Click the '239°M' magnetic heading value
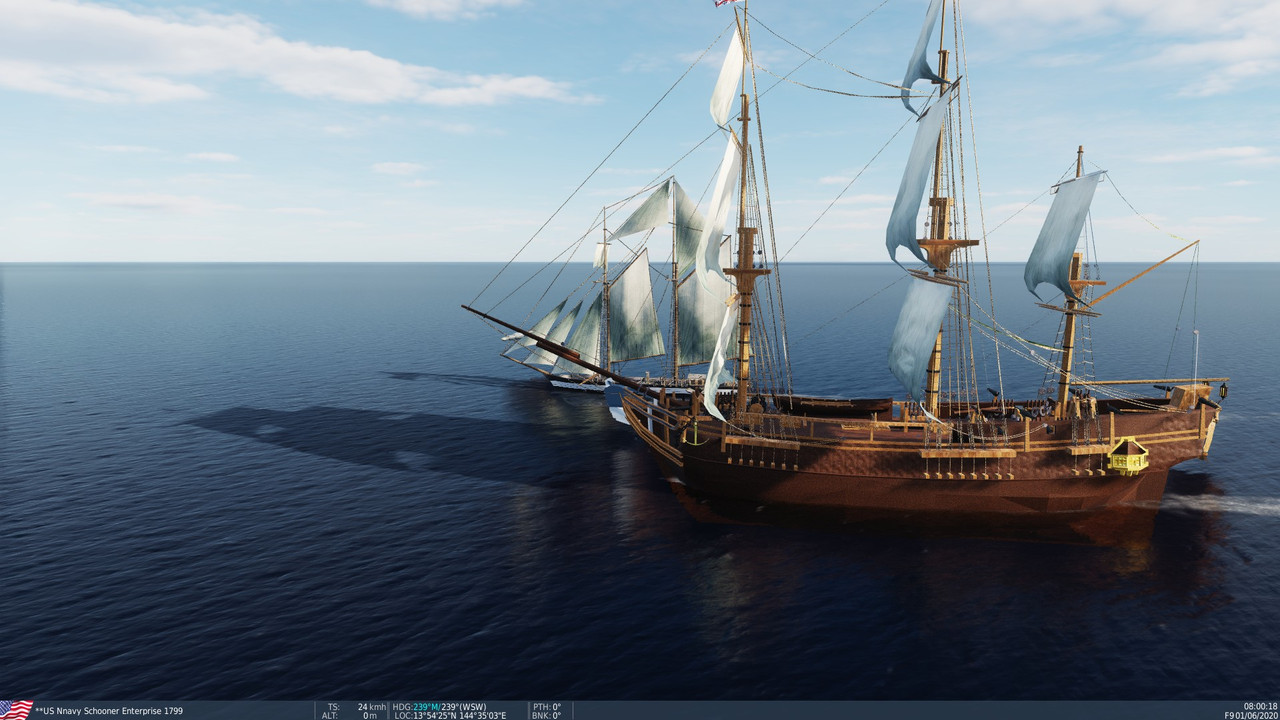Screen dimensions: 1280x720 427,706
